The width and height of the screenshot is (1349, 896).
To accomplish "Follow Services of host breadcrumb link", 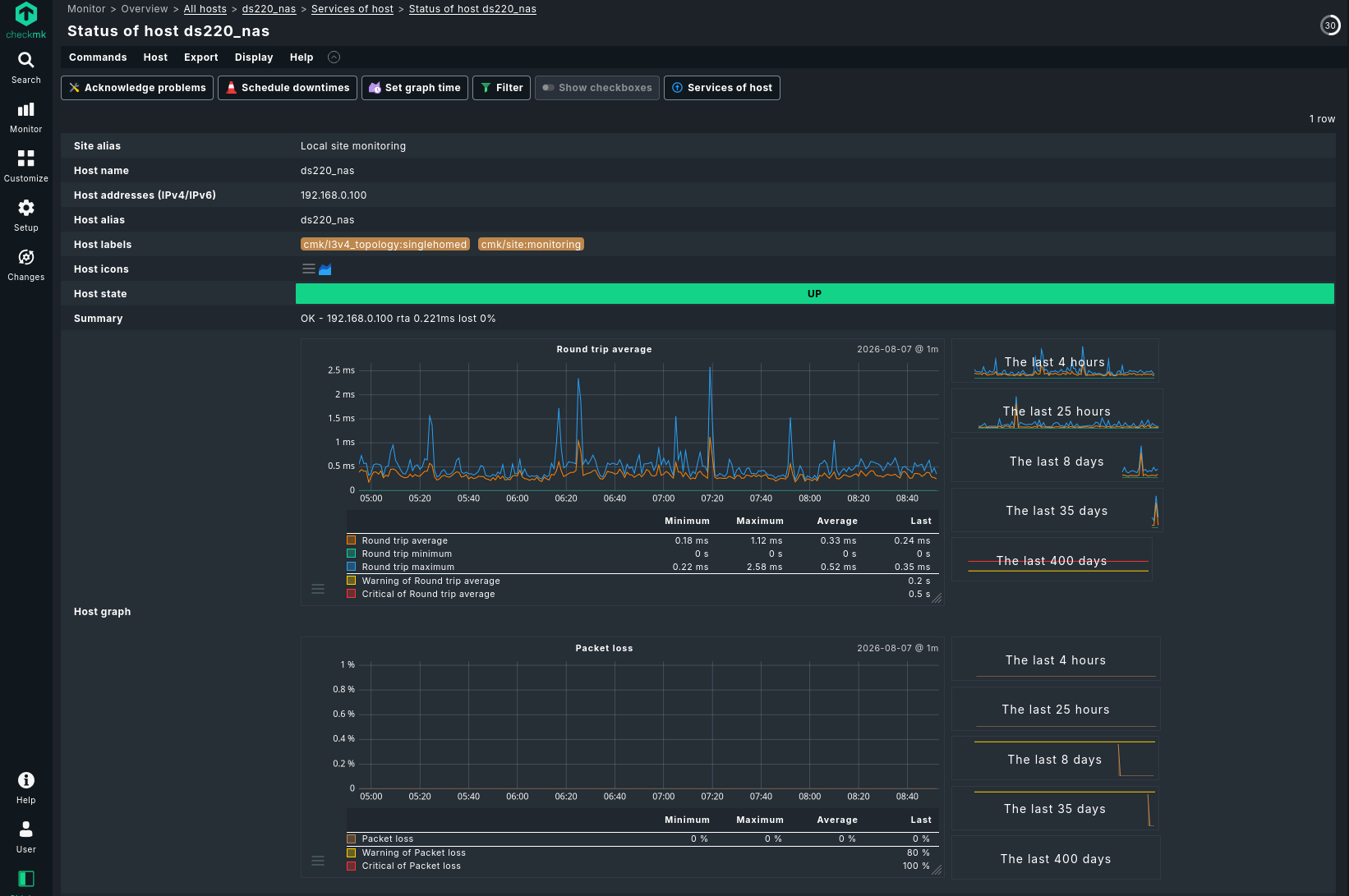I will coord(352,9).
